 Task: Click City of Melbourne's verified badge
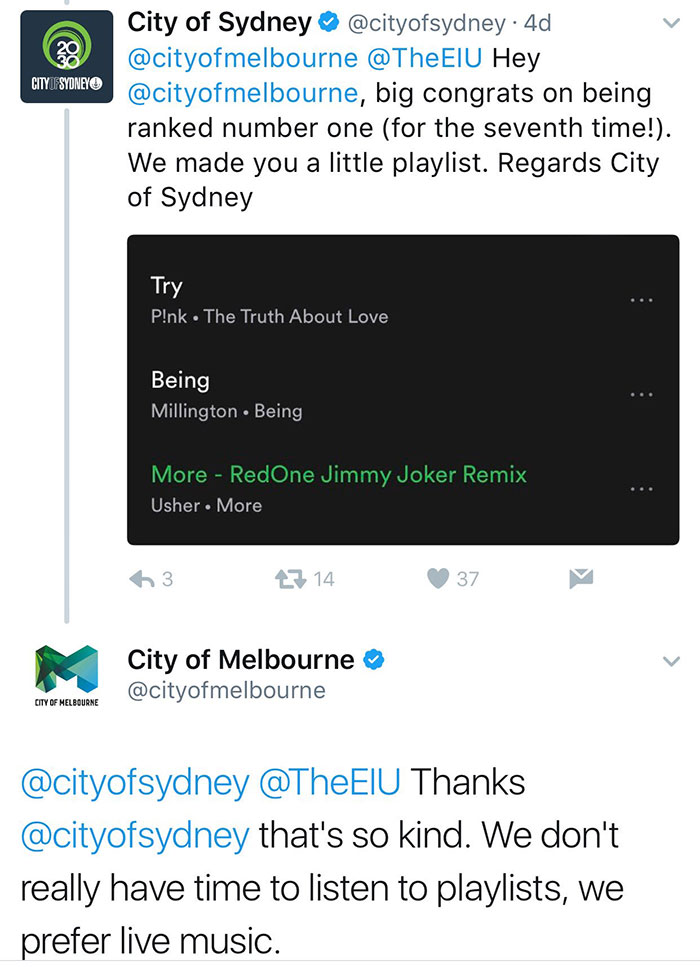click(x=374, y=658)
